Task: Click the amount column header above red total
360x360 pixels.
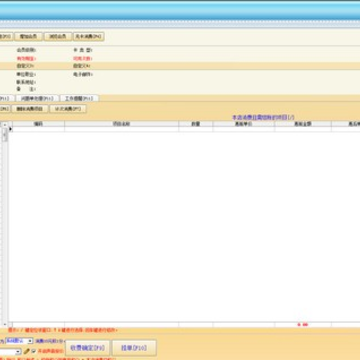Action: point(303,124)
